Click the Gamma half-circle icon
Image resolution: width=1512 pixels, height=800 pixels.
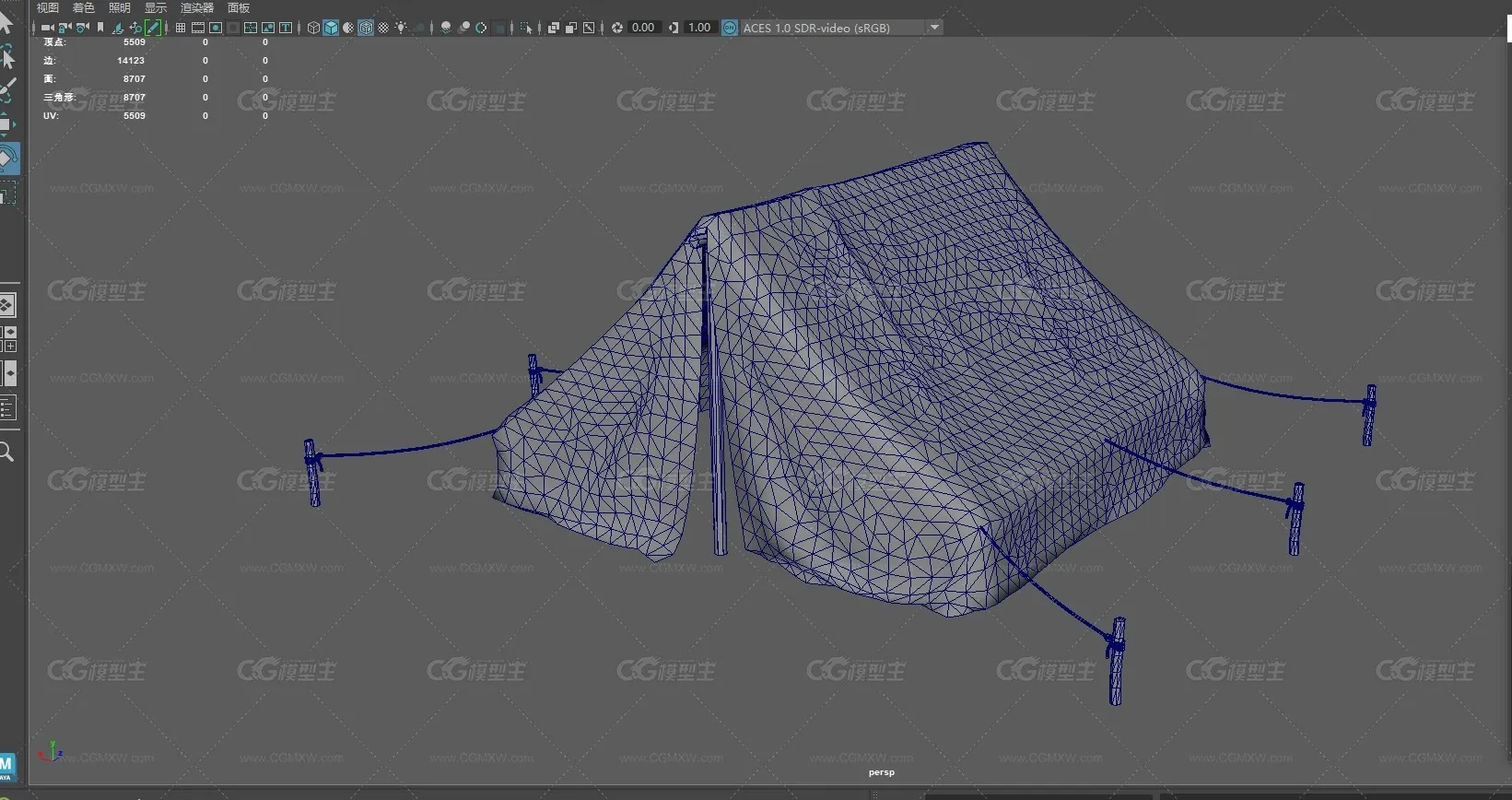click(674, 28)
